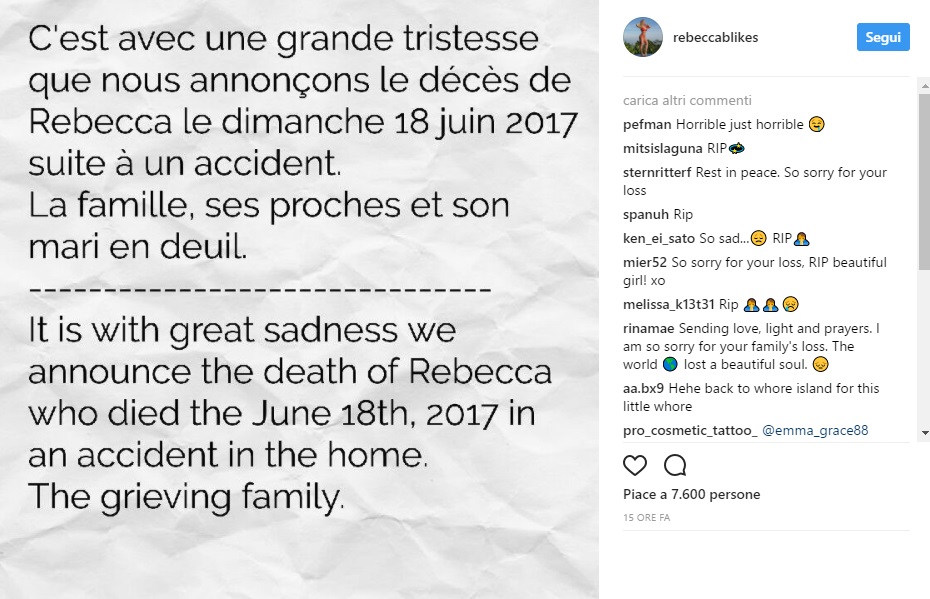Open rinamae's profile from her comment
The width and height of the screenshot is (930, 599).
(648, 328)
